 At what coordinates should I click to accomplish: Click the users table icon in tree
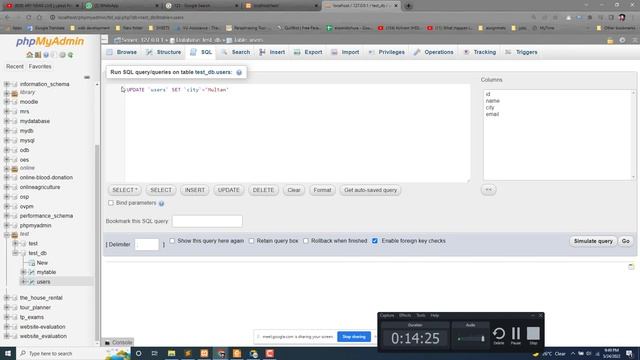pyautogui.click(x=31, y=282)
